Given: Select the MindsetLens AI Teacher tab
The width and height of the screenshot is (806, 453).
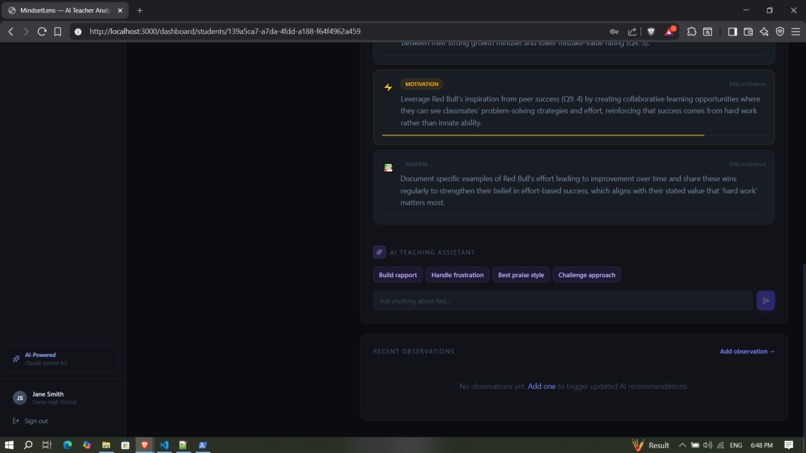Looking at the screenshot, I should (64, 10).
